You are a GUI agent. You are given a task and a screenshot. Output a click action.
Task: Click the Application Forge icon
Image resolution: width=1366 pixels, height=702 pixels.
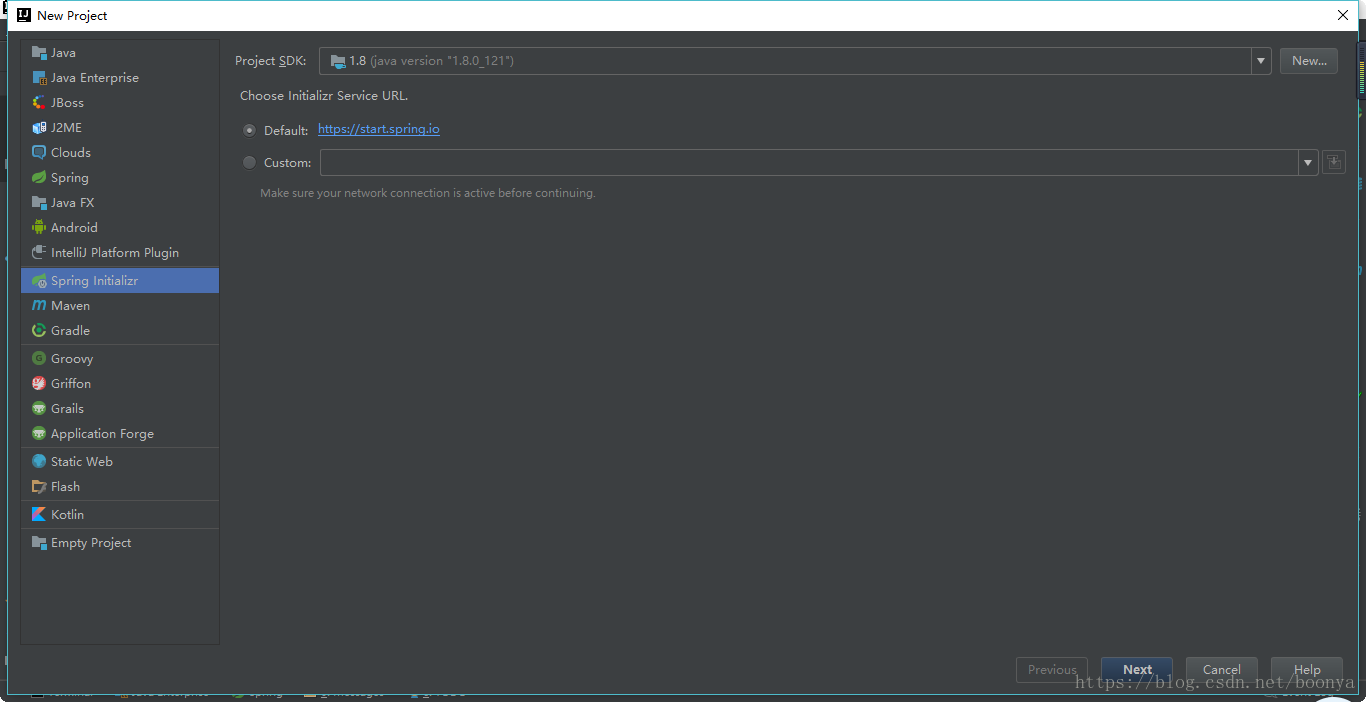(x=39, y=434)
